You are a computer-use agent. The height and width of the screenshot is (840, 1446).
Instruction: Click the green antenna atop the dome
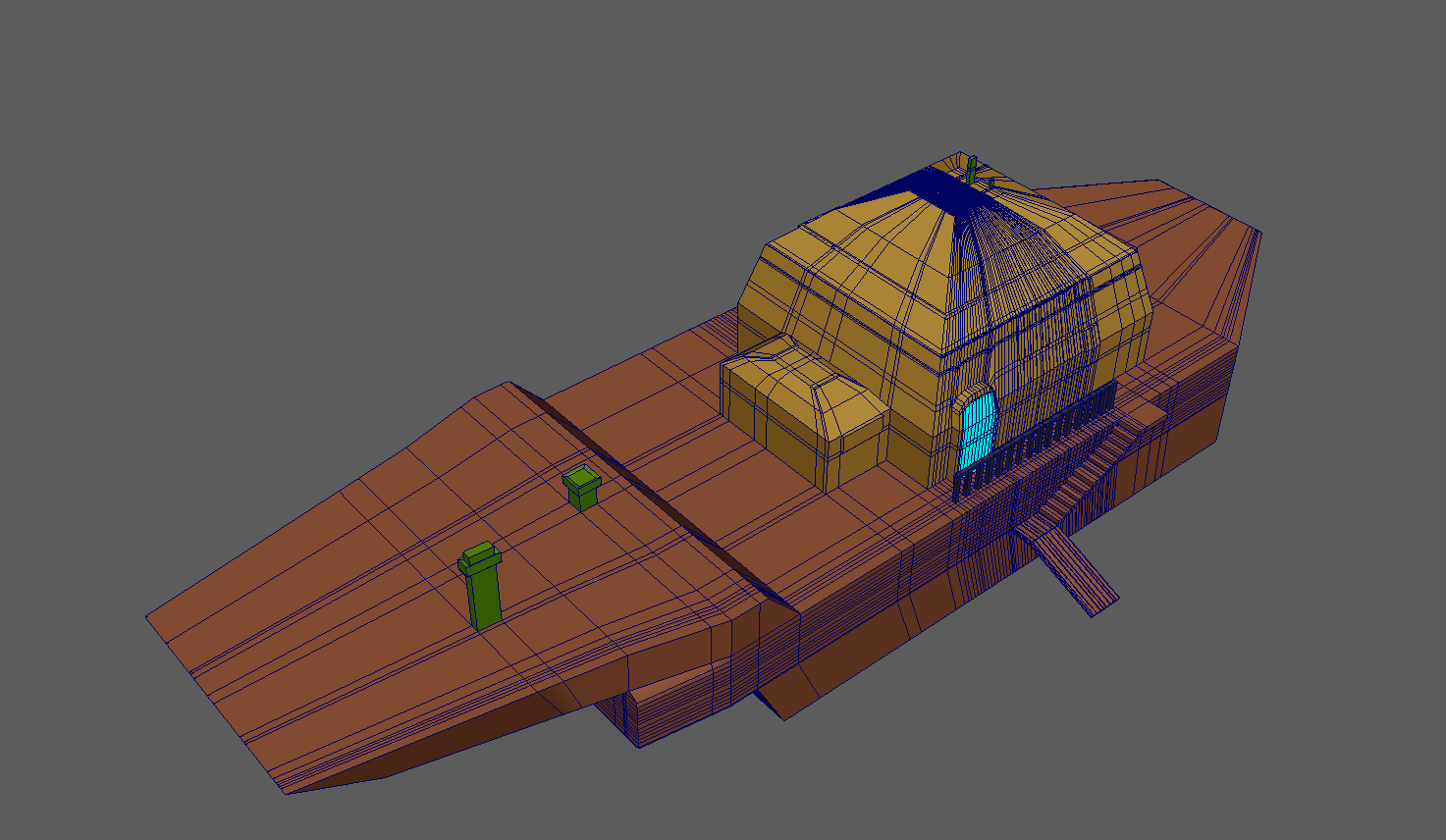[x=972, y=170]
